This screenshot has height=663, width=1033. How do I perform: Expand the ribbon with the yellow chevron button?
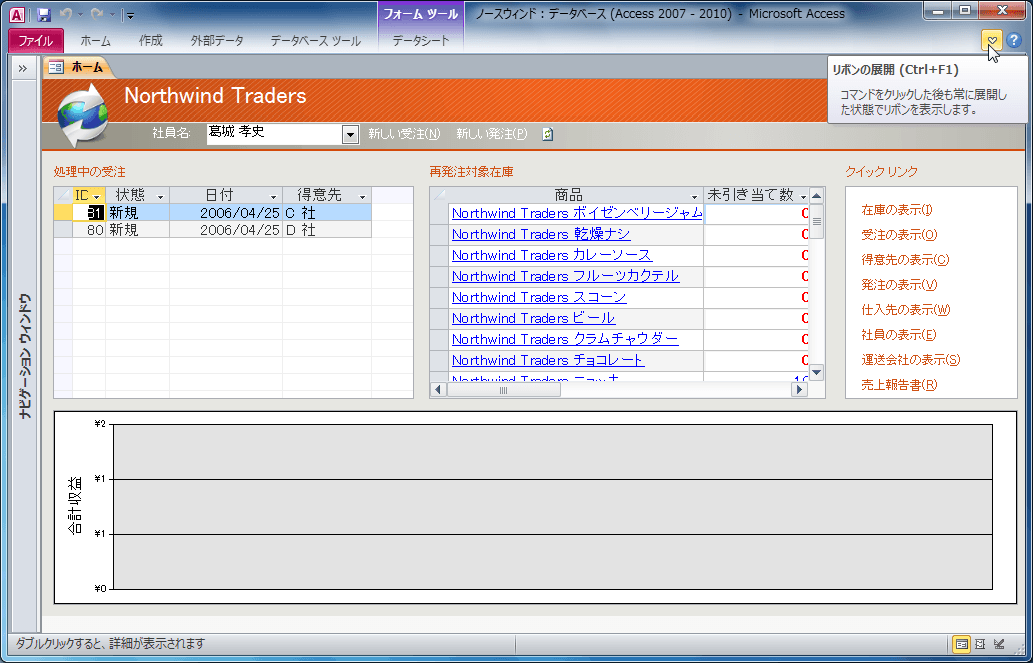tap(991, 40)
